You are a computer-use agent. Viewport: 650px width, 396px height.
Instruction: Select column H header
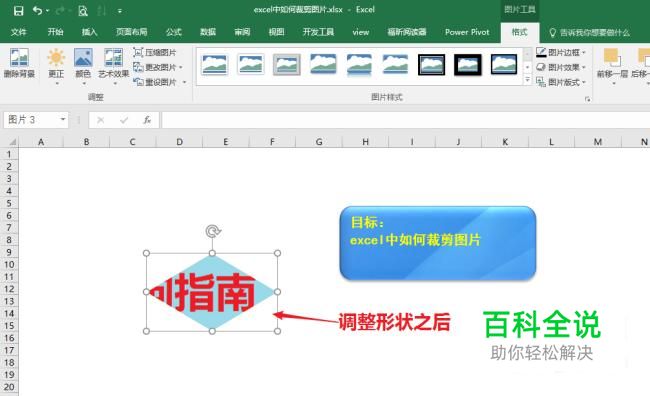pos(365,142)
